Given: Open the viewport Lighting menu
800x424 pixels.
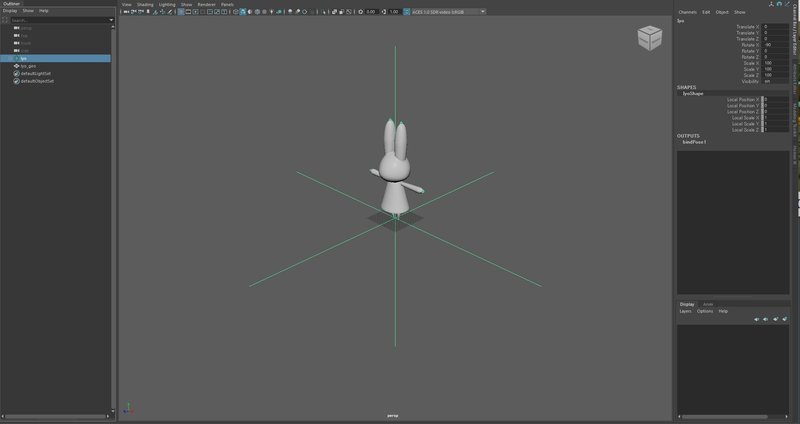Looking at the screenshot, I should 167,4.
